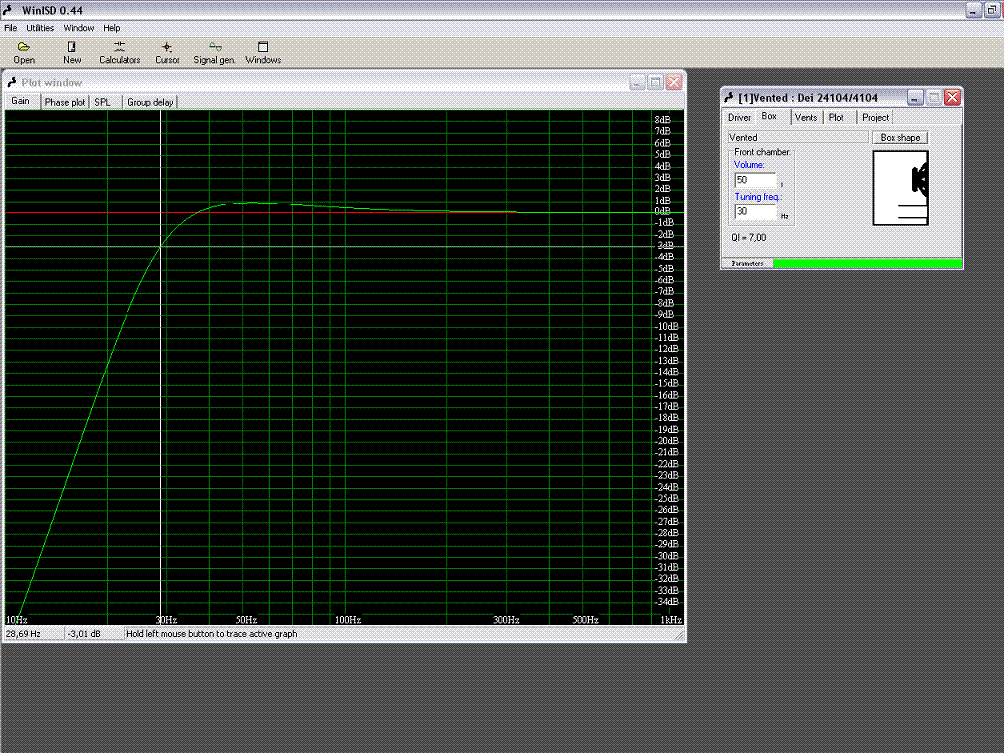Click the Volume input field
Screen dimensions: 1004x753
pos(755,180)
